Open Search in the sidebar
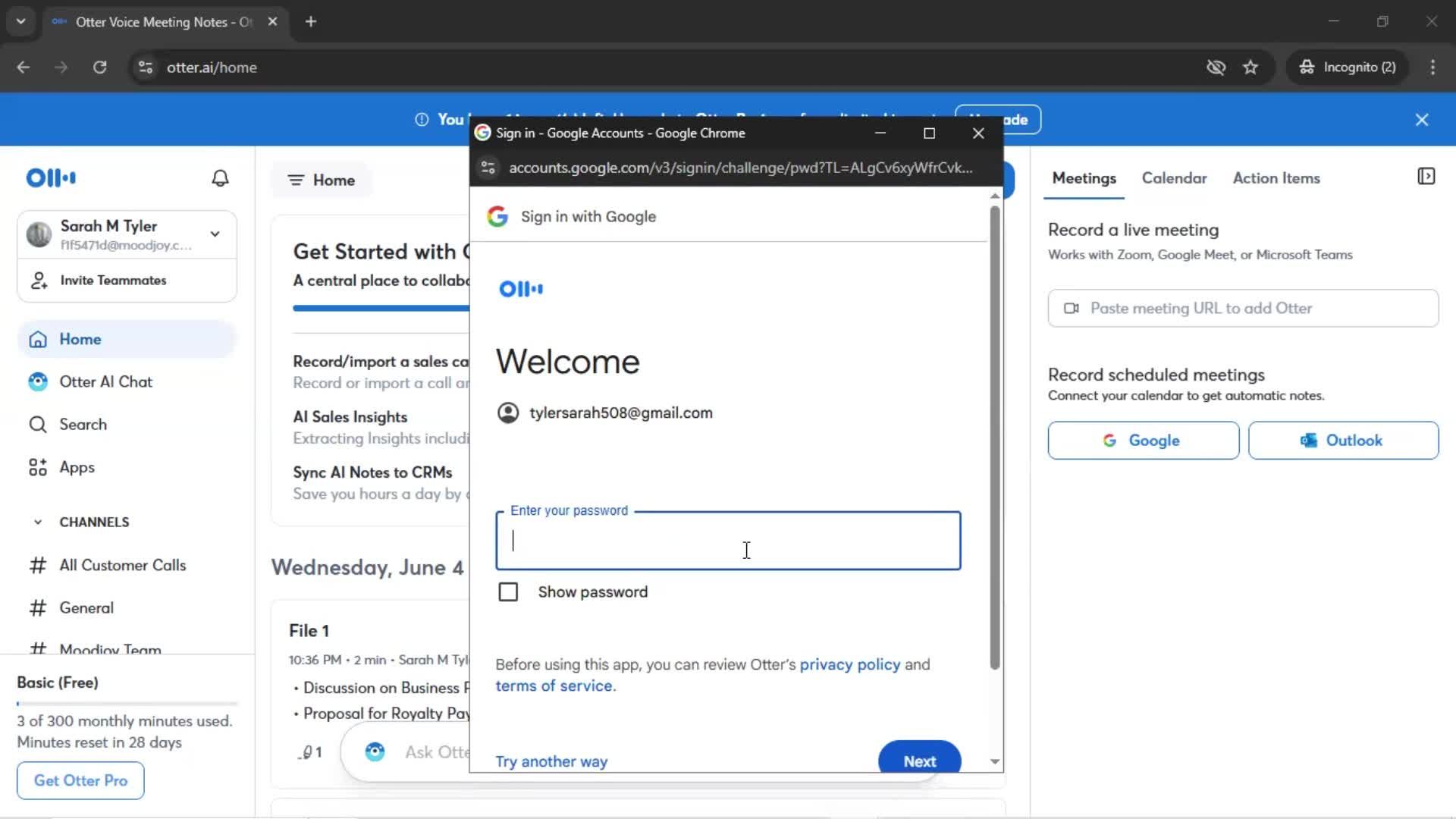 point(83,425)
